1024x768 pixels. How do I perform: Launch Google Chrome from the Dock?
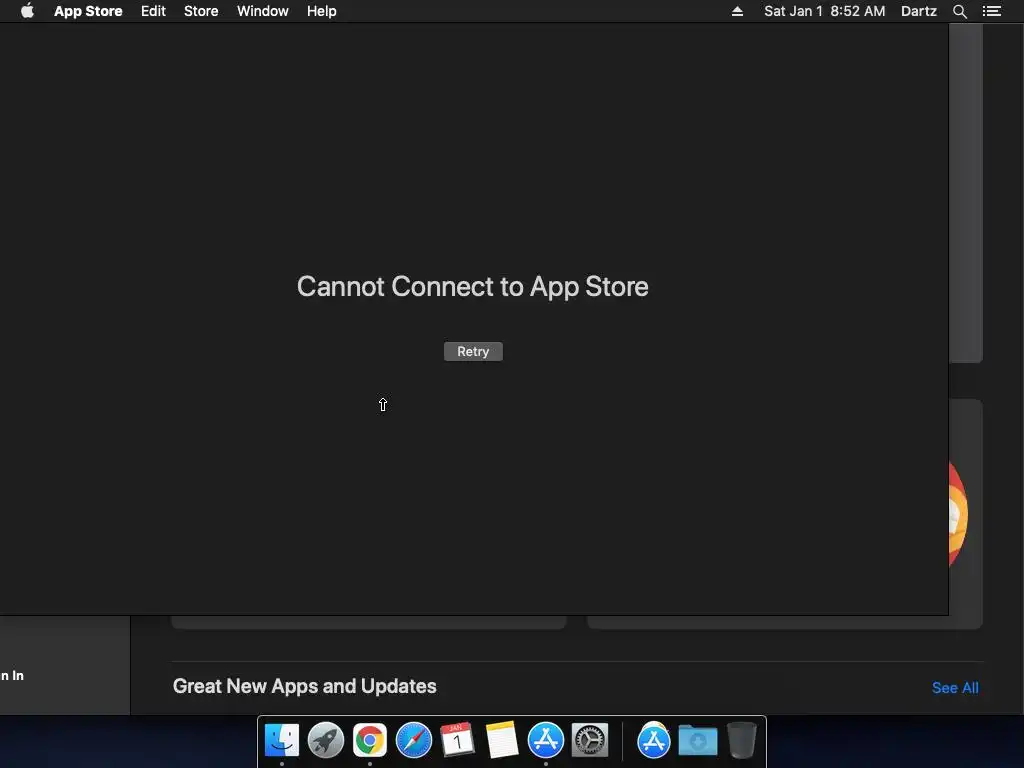coord(370,741)
